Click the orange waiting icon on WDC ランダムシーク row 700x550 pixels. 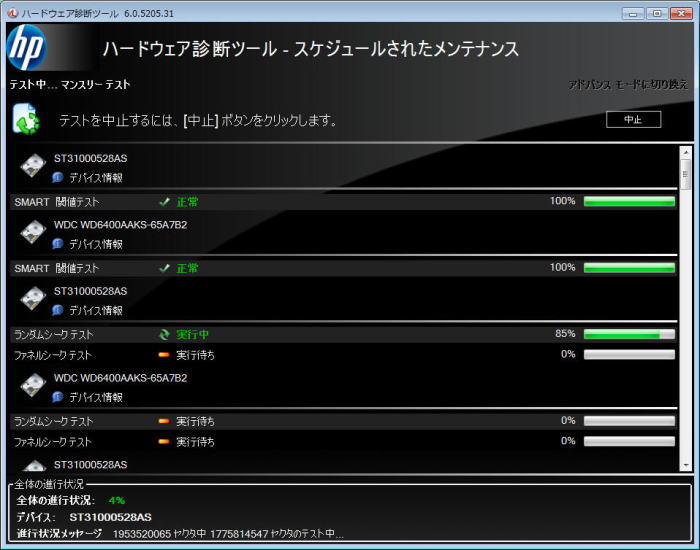tap(164, 421)
